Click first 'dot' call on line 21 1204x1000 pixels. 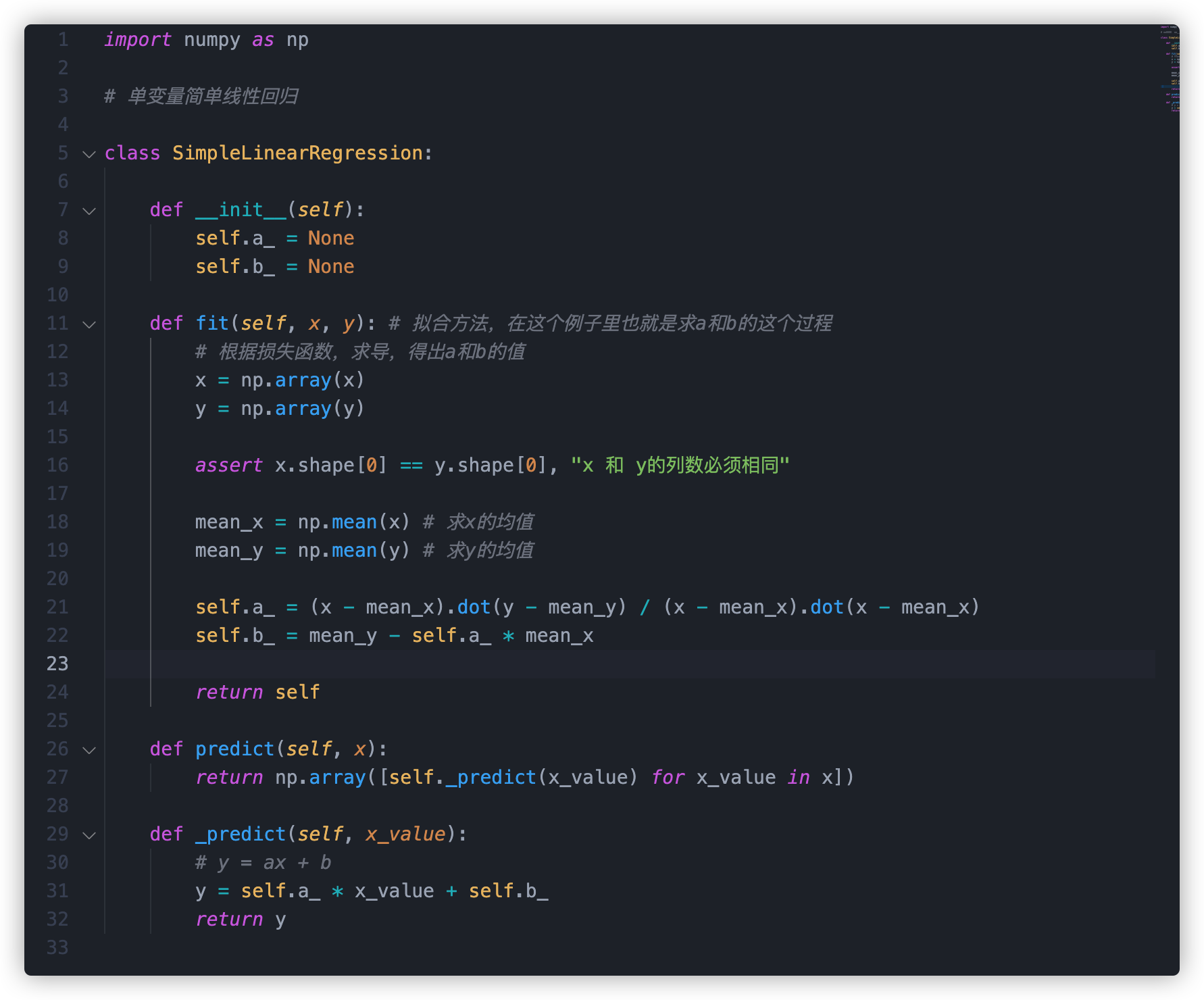pos(474,607)
